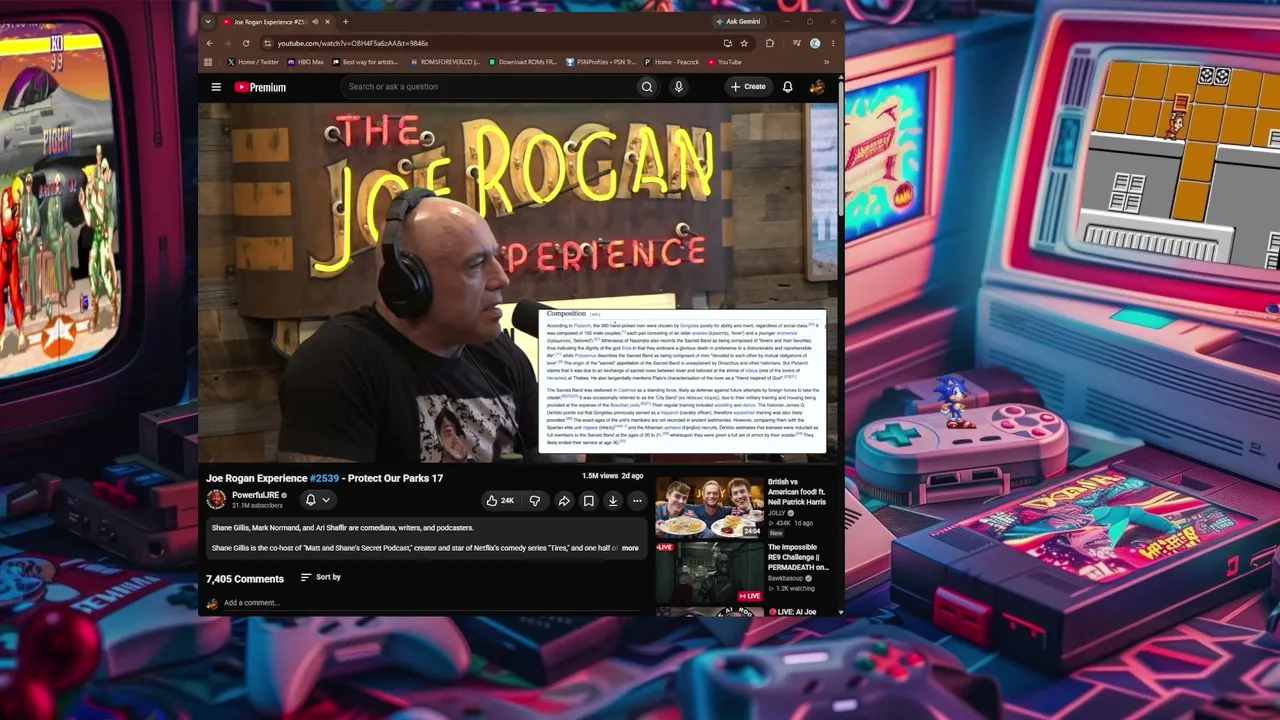Like the video with thumbs up
The height and width of the screenshot is (720, 1280).
coord(499,501)
